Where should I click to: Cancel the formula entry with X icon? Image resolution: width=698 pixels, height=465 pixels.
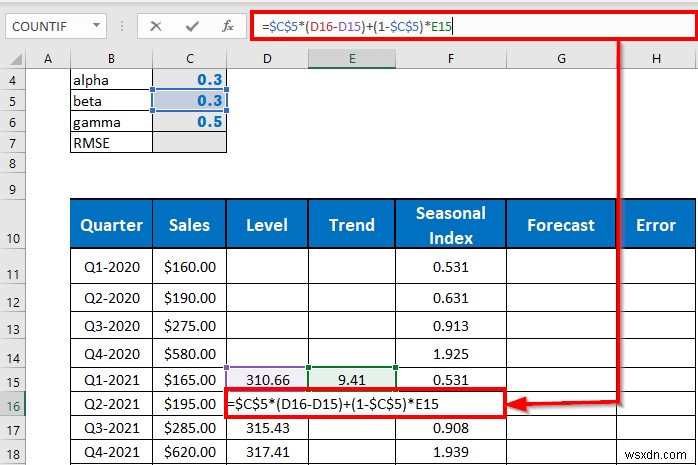coord(156,26)
